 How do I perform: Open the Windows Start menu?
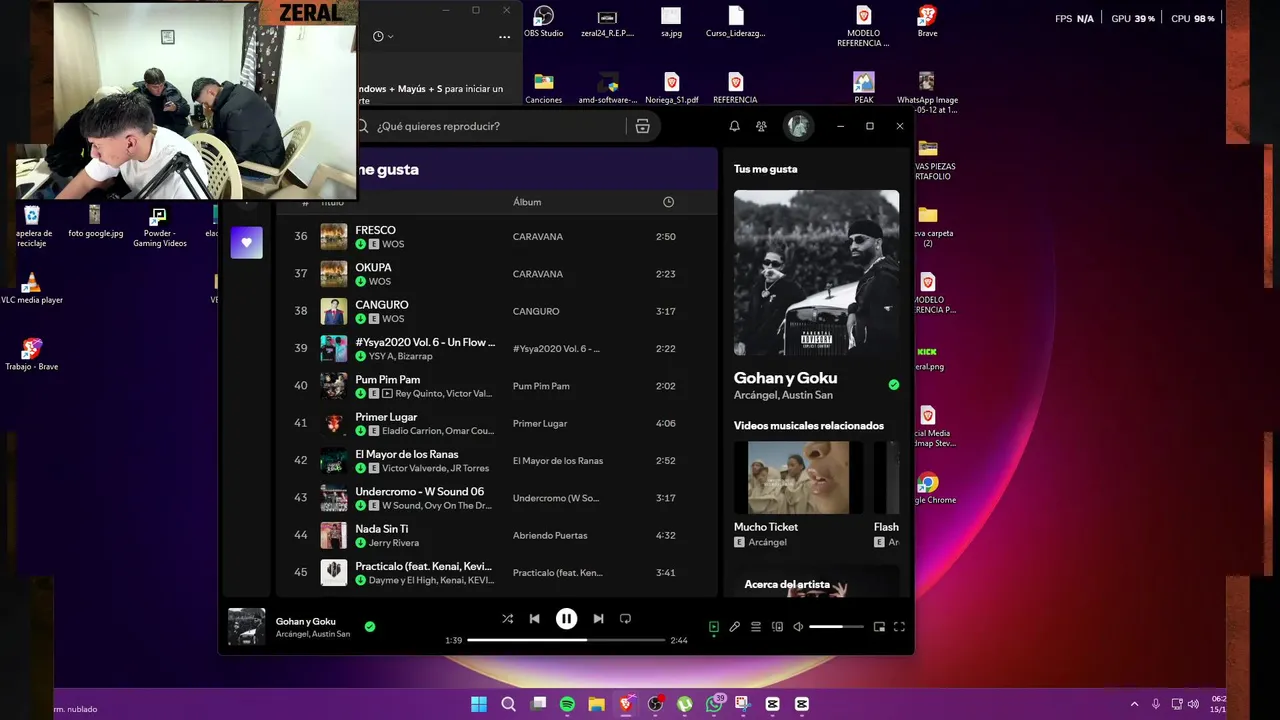click(x=479, y=704)
